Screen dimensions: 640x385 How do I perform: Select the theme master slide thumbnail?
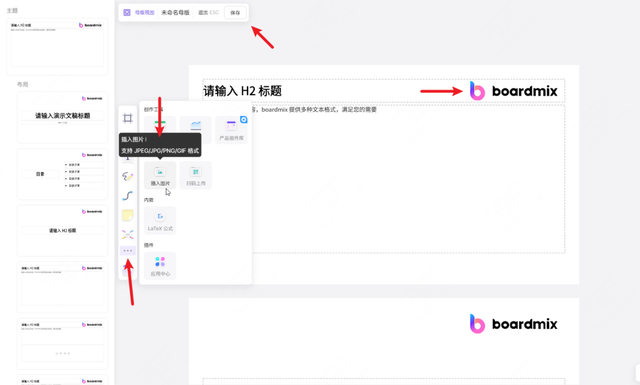tap(57, 47)
